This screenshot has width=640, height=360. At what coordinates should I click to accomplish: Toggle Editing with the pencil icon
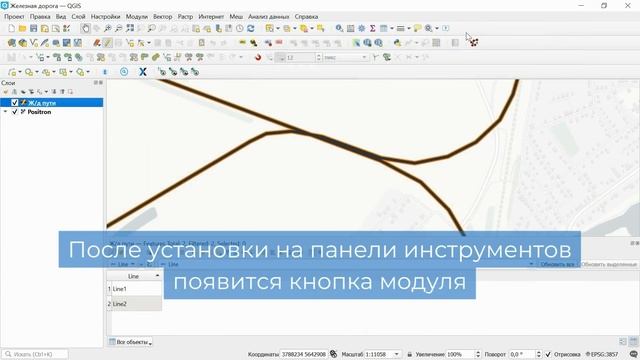coord(107,42)
